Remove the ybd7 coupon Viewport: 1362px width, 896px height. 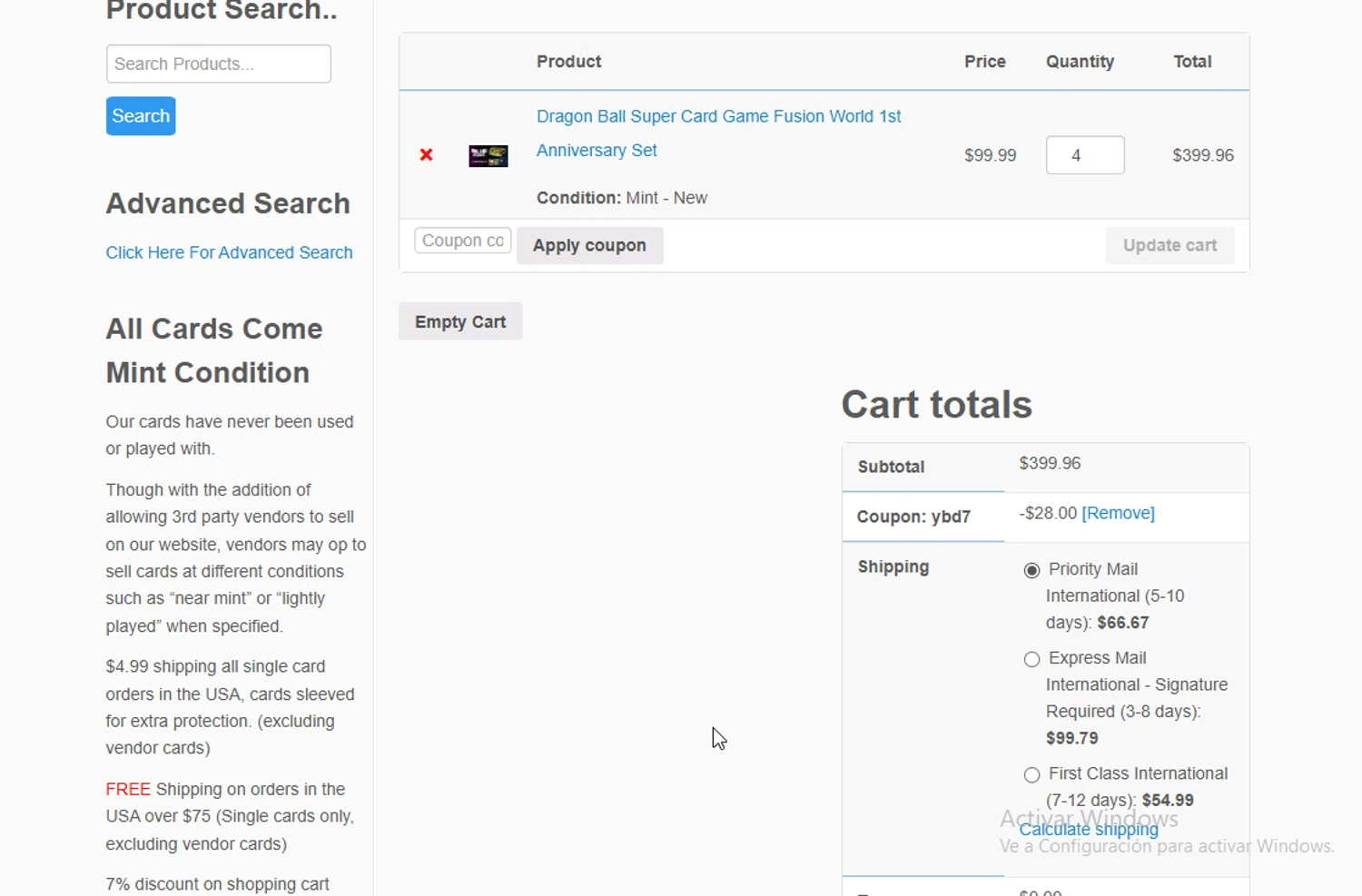click(x=1118, y=513)
